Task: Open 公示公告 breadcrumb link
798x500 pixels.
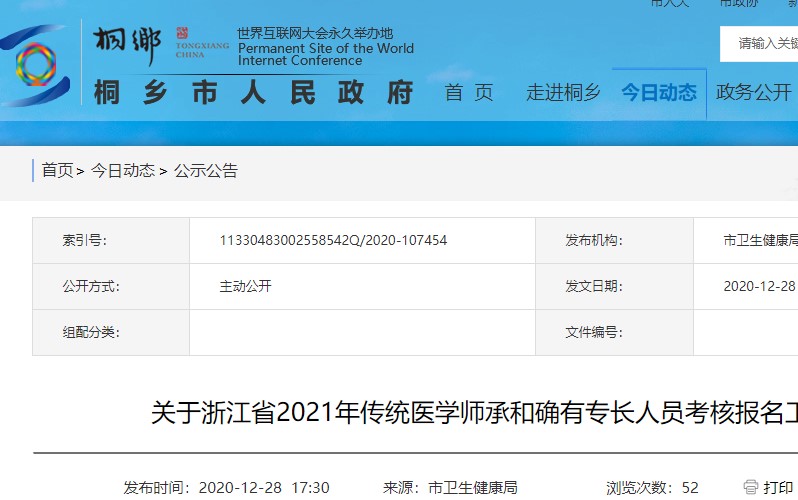Action: pos(206,171)
